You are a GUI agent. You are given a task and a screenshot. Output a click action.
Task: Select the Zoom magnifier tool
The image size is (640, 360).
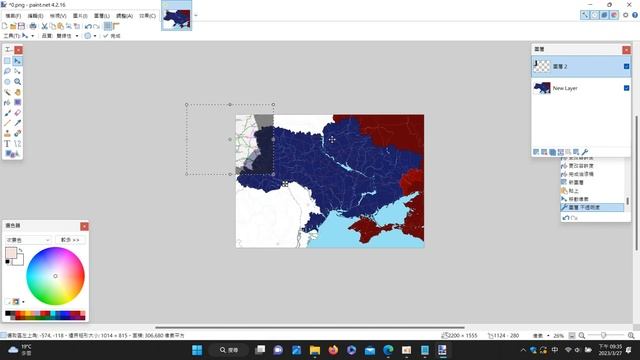[x=18, y=82]
